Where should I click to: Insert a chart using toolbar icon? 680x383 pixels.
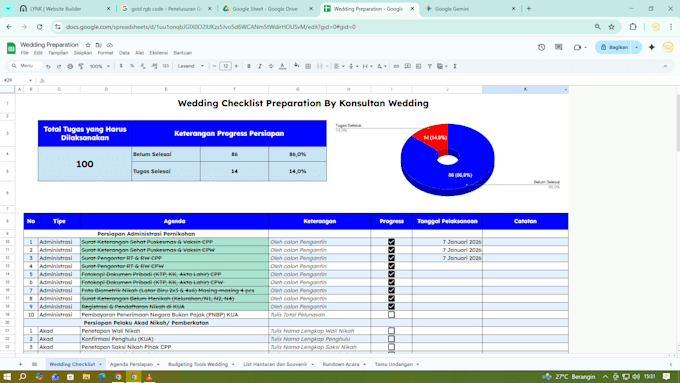[x=418, y=66]
